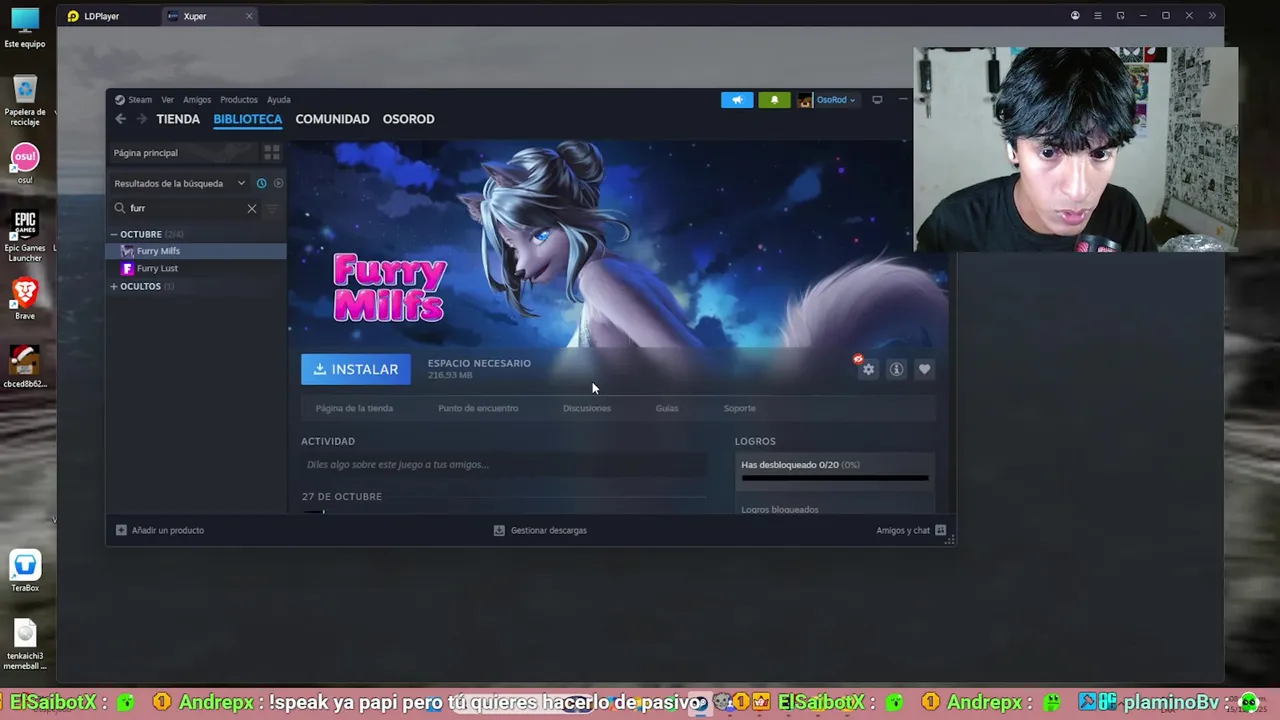This screenshot has width=1280, height=720.
Task: Open the Ayuda menu
Action: [x=279, y=100]
